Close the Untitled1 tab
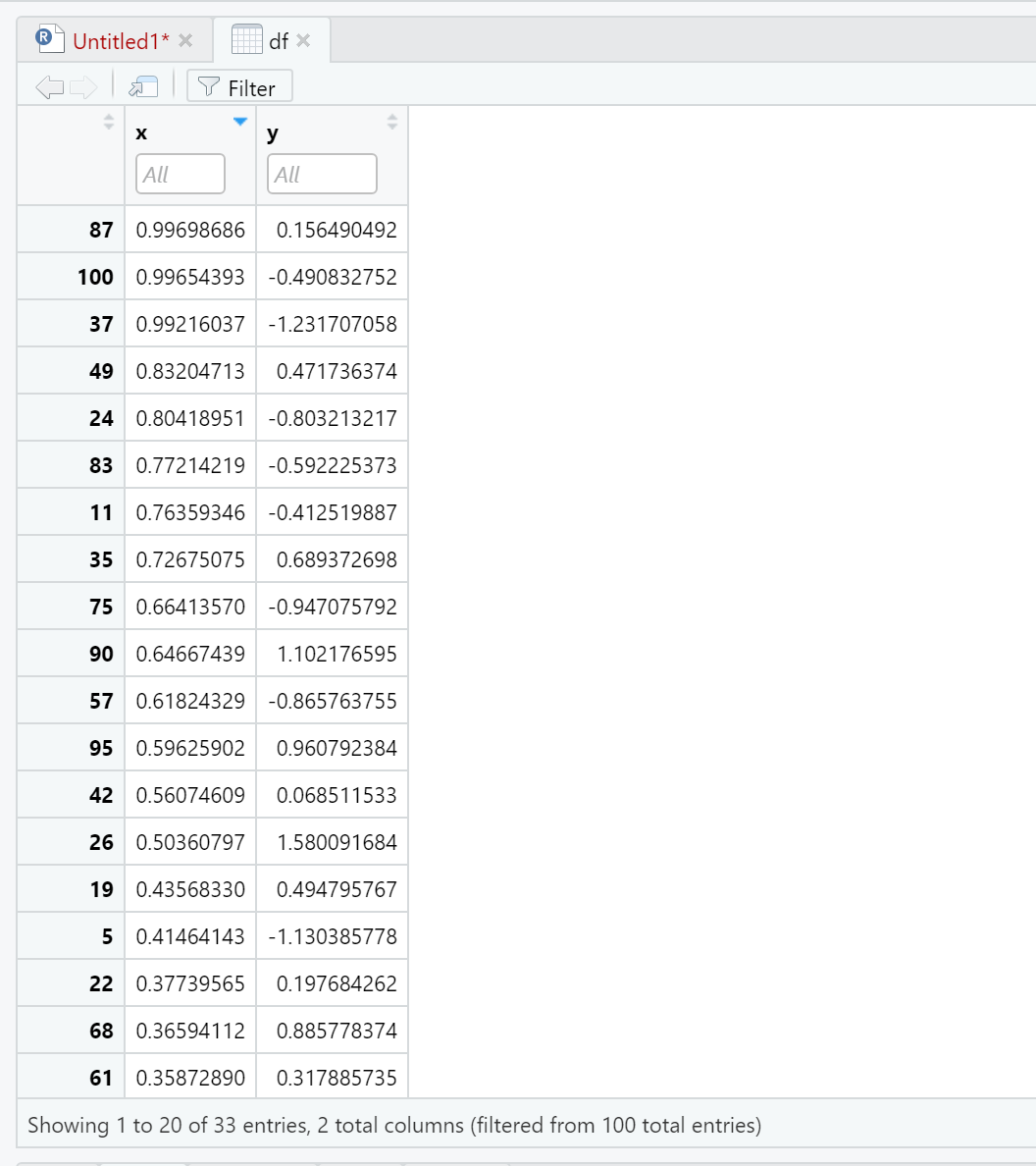The width and height of the screenshot is (1036, 1166). [185, 40]
